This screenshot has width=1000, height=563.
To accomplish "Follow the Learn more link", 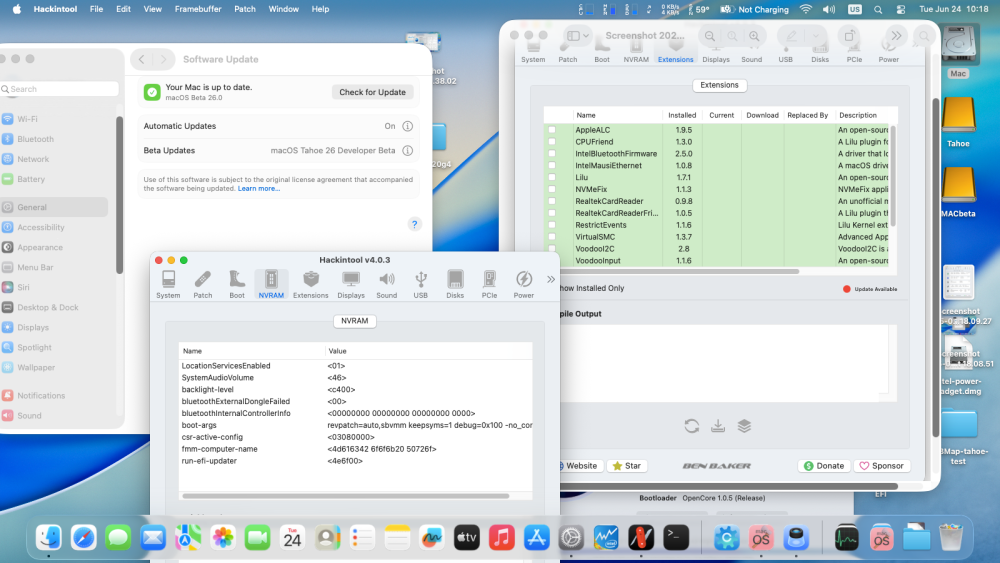I will (x=259, y=189).
